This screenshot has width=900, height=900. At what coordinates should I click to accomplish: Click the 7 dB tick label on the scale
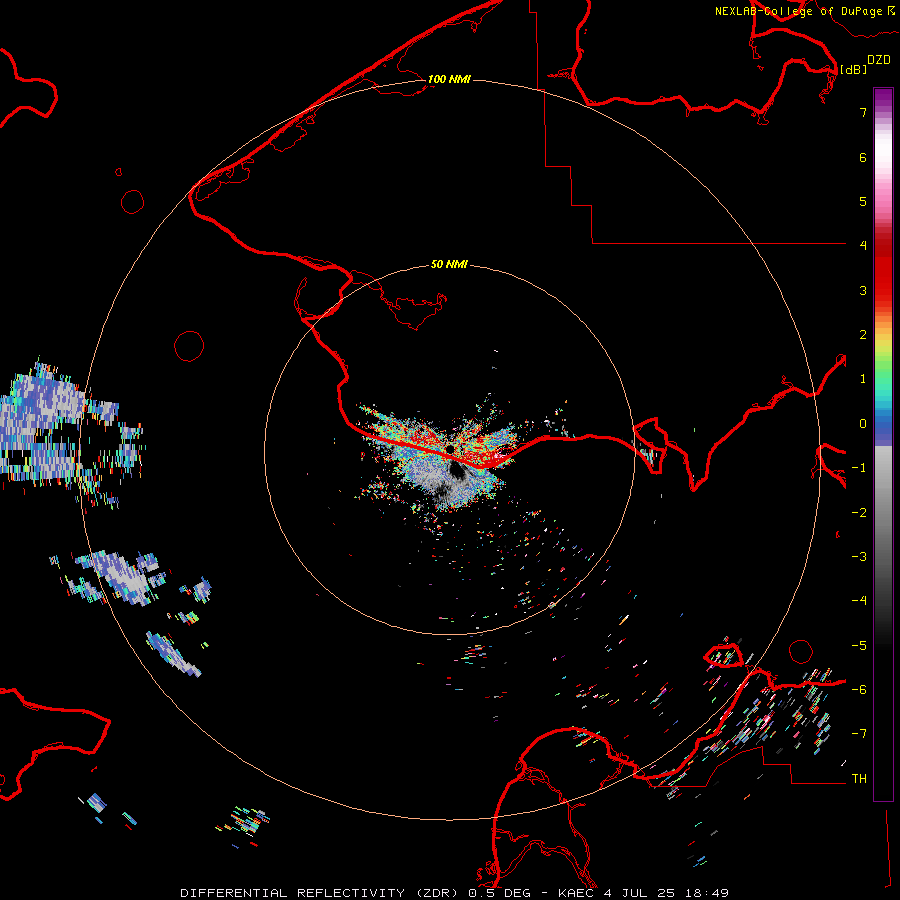863,112
